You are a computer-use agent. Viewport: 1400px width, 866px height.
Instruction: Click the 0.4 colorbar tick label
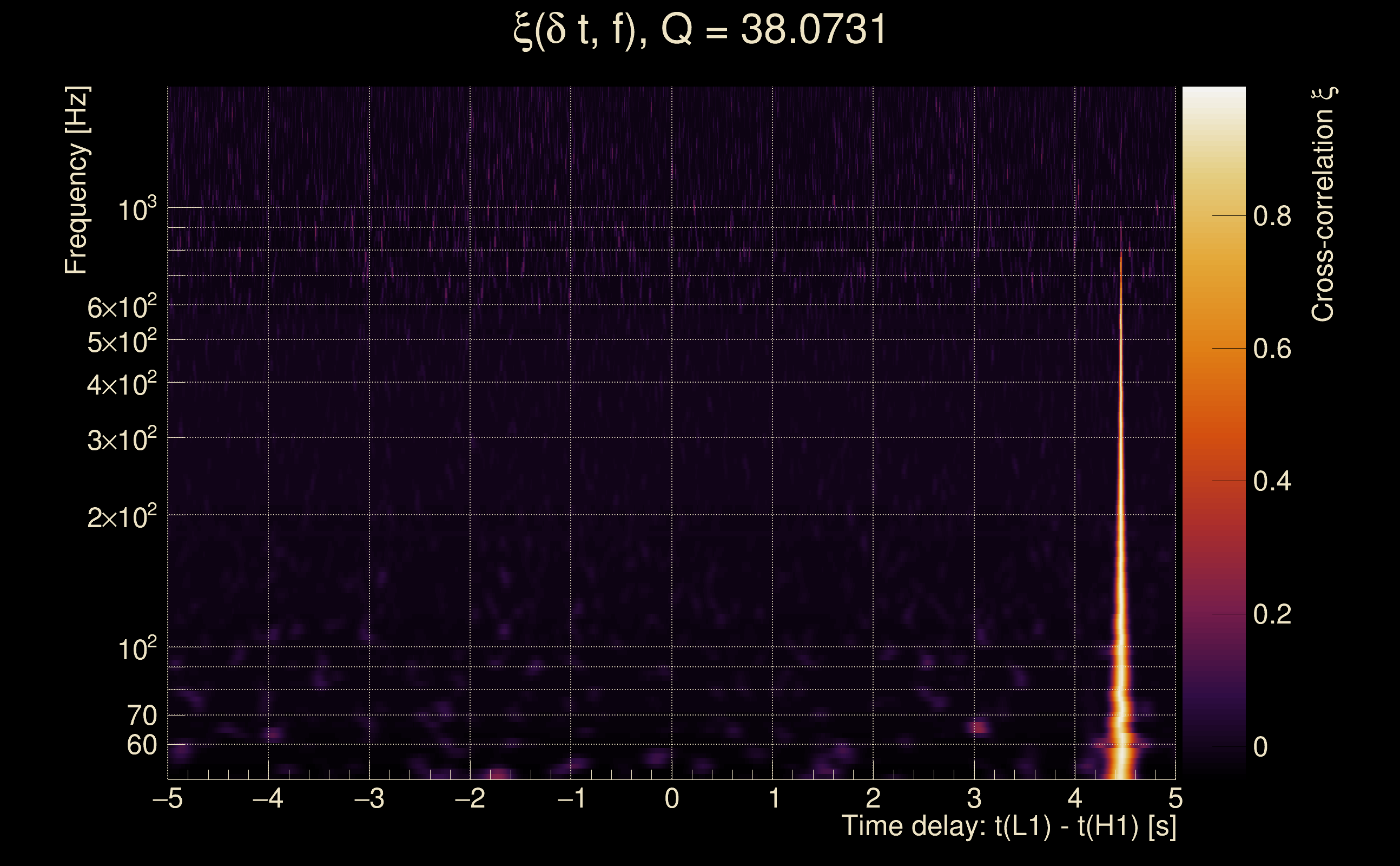pyautogui.click(x=1272, y=481)
